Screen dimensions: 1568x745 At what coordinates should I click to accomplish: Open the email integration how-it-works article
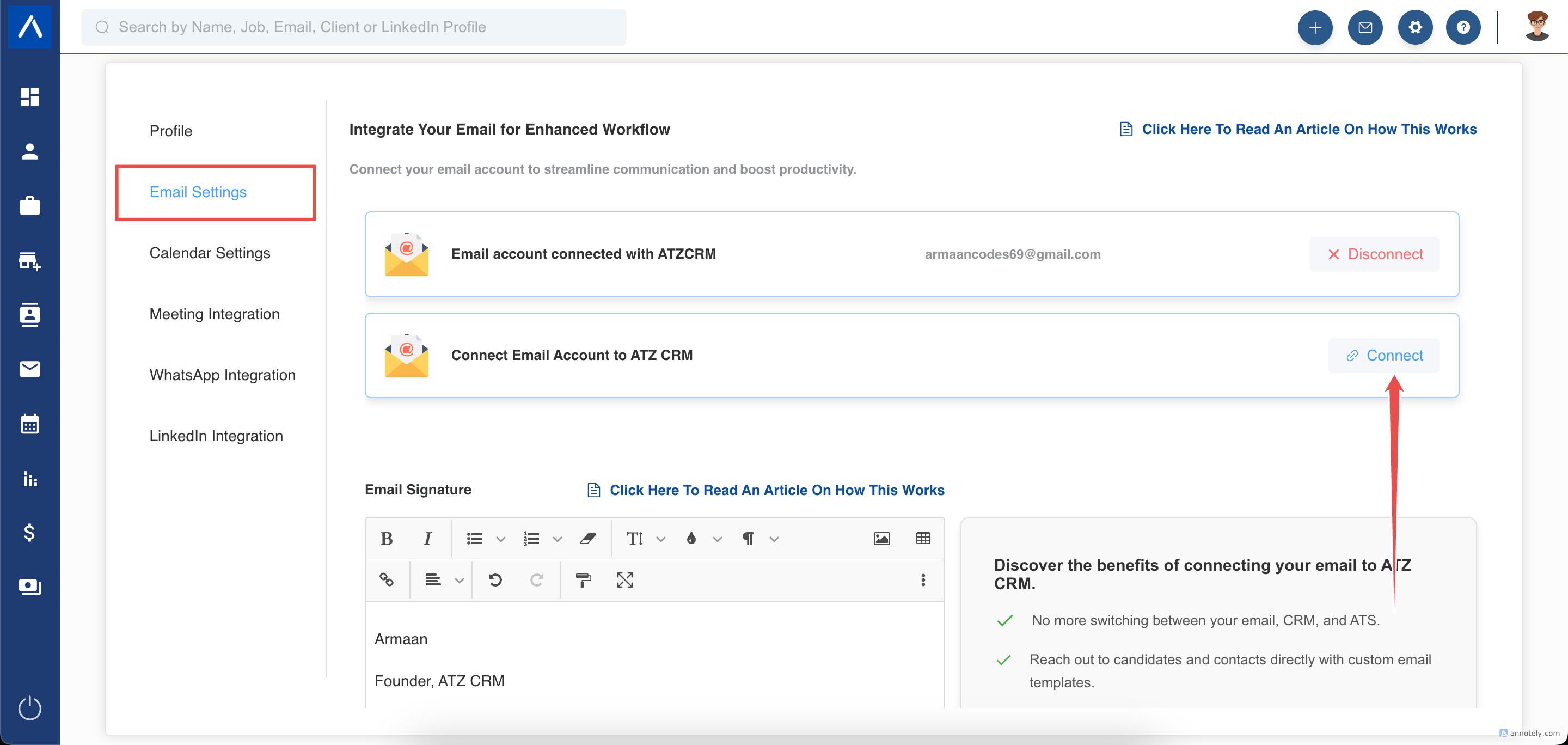1298,129
